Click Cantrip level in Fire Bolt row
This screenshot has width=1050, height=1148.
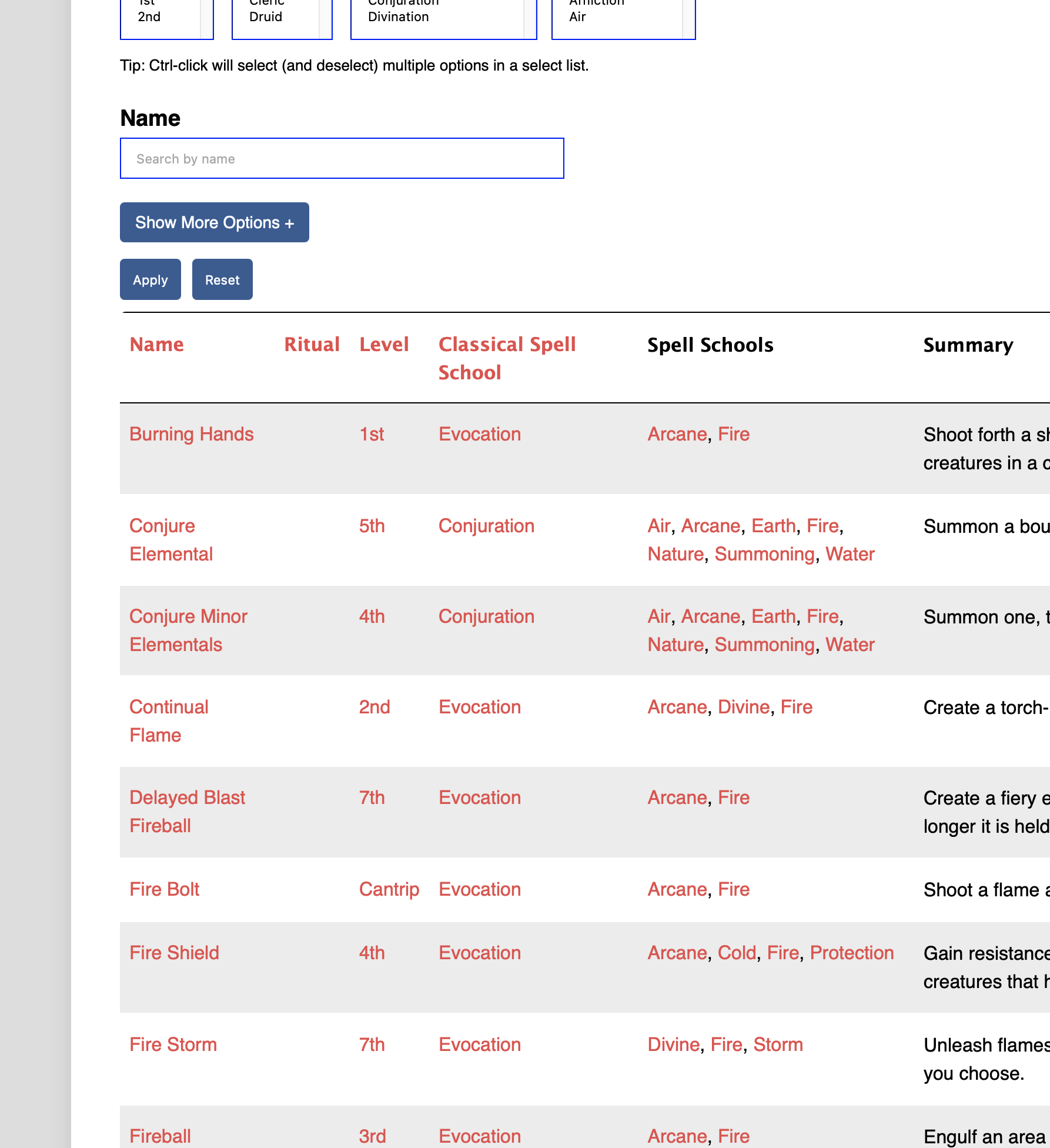389,889
